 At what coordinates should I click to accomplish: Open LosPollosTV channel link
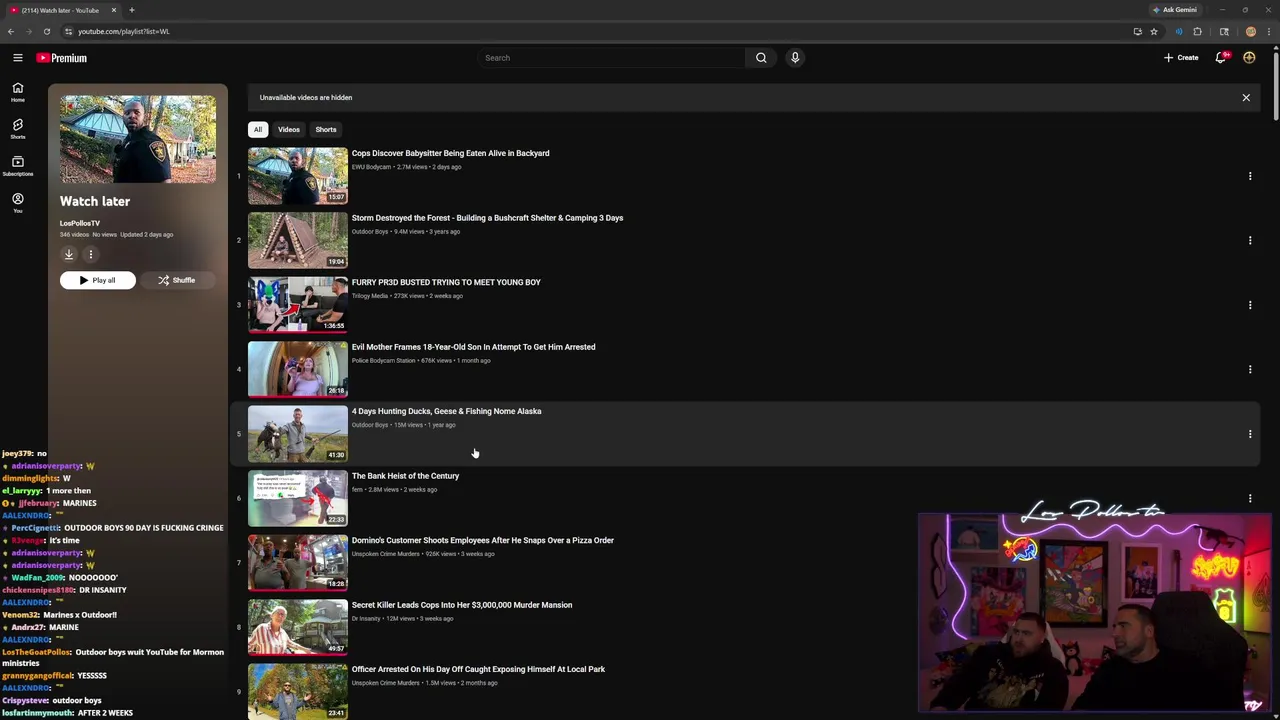click(79, 223)
